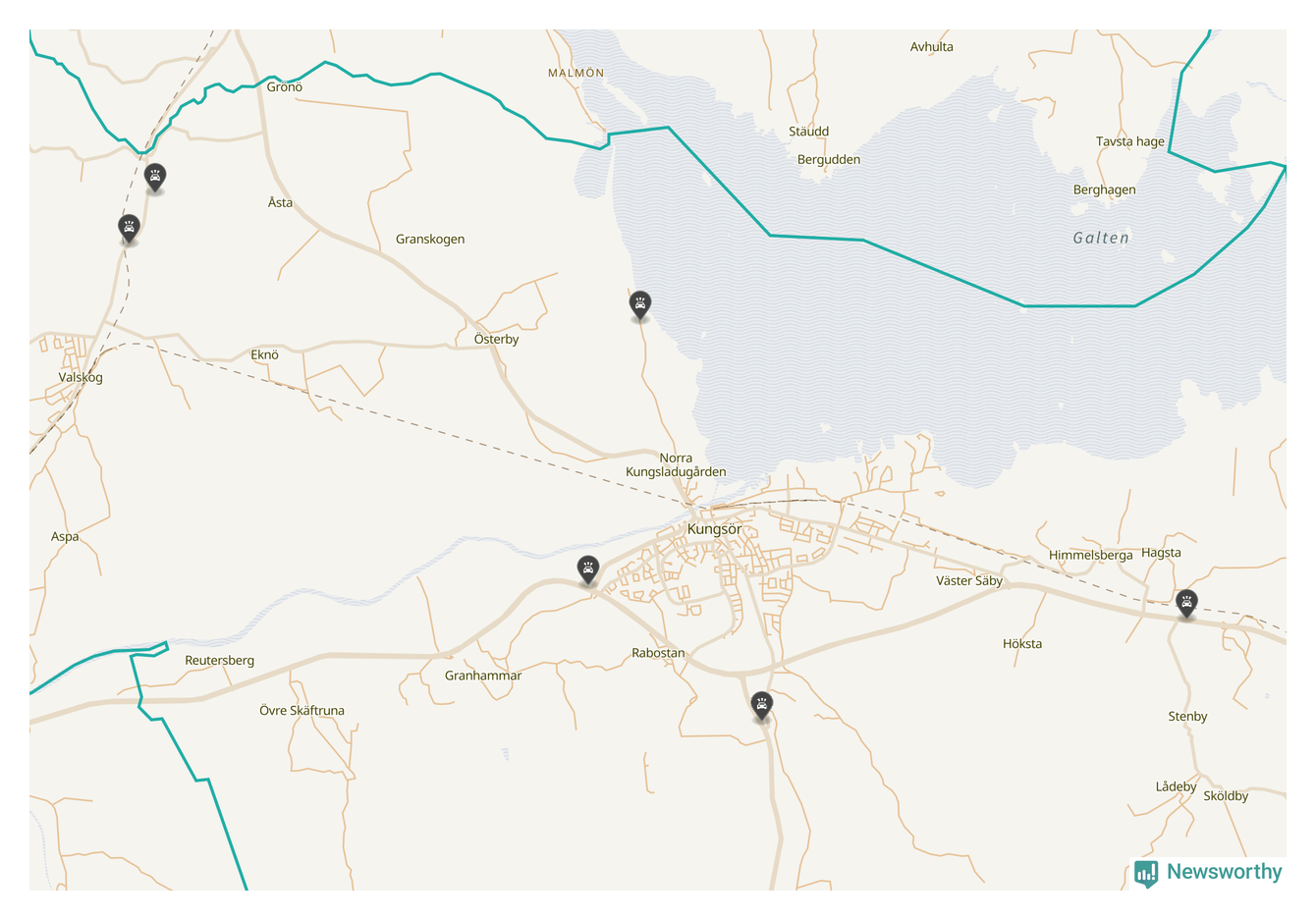The height and width of the screenshot is (920, 1316).
Task: Select the car marker south of Rabostan
Action: pos(761,704)
